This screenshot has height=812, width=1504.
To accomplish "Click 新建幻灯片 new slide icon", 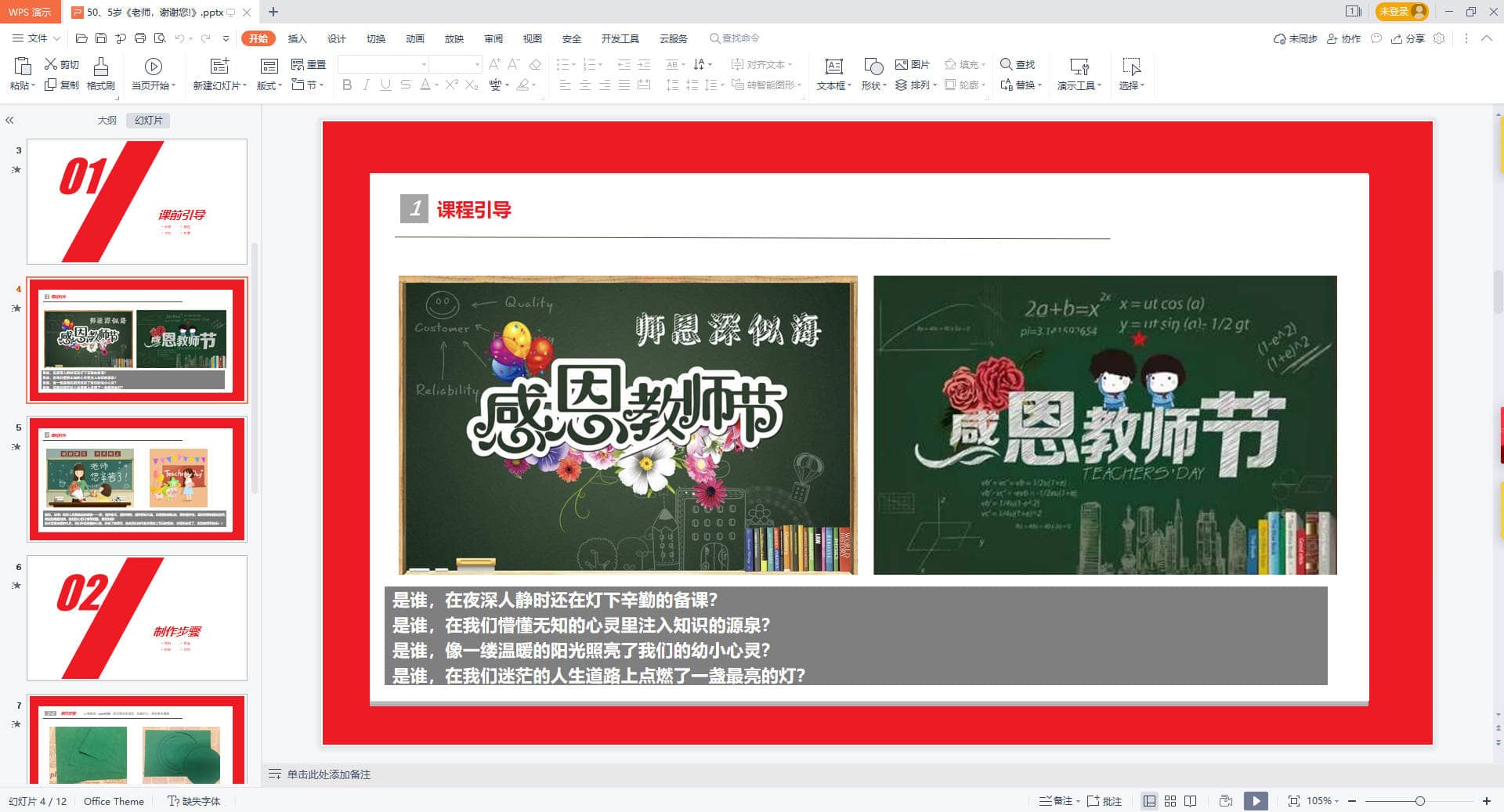I will pyautogui.click(x=220, y=66).
